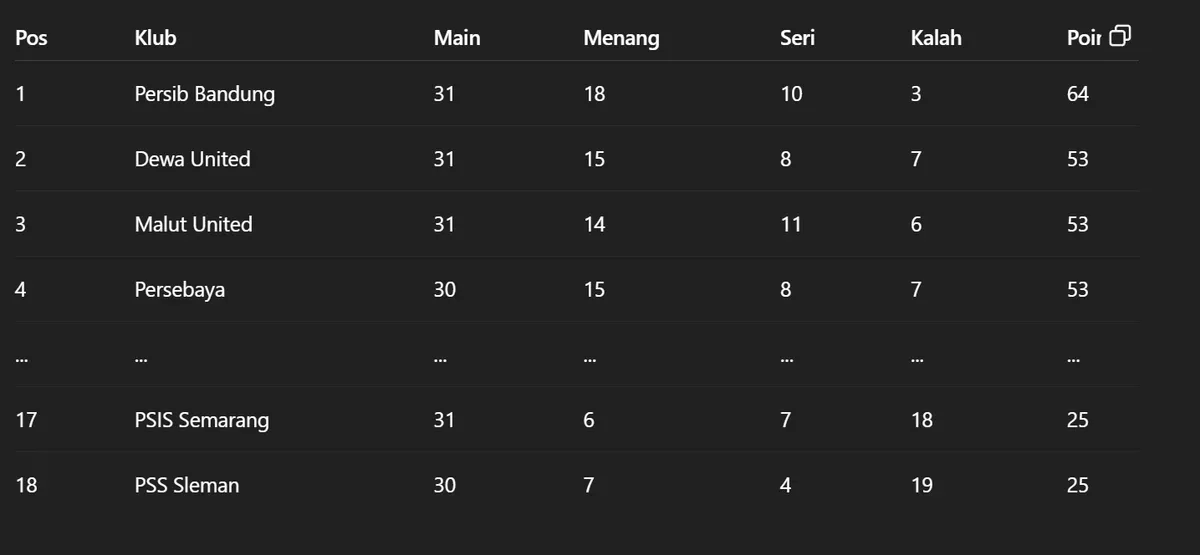Click the Pos column header

coord(32,38)
